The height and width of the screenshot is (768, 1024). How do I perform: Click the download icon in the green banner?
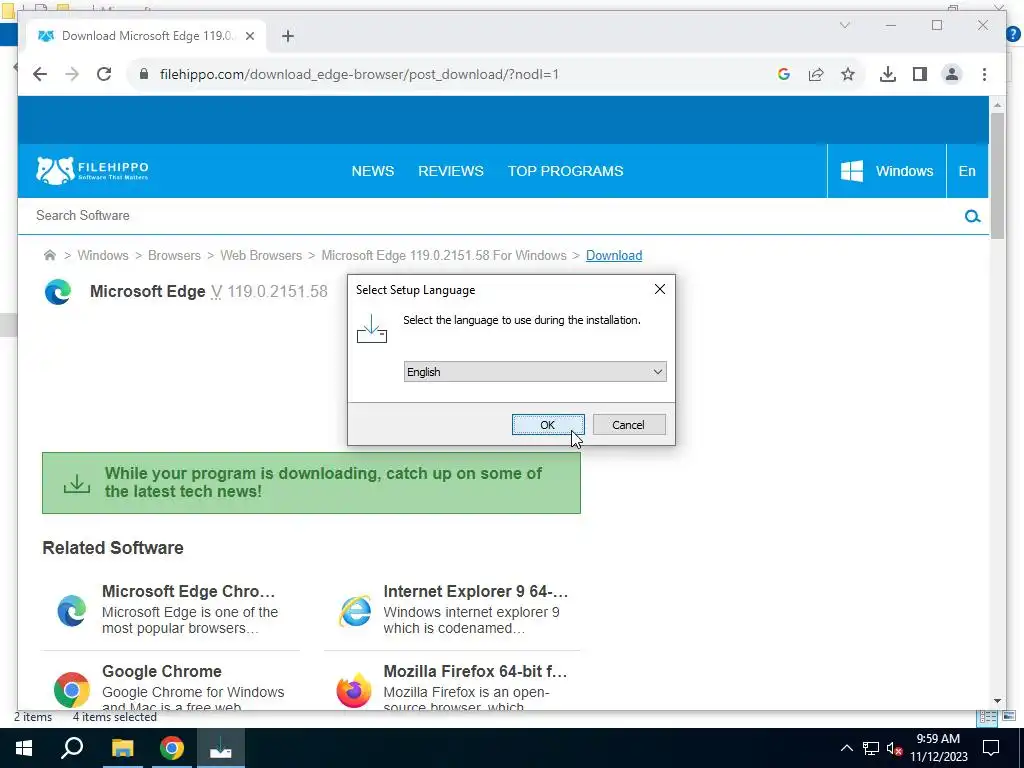77,483
